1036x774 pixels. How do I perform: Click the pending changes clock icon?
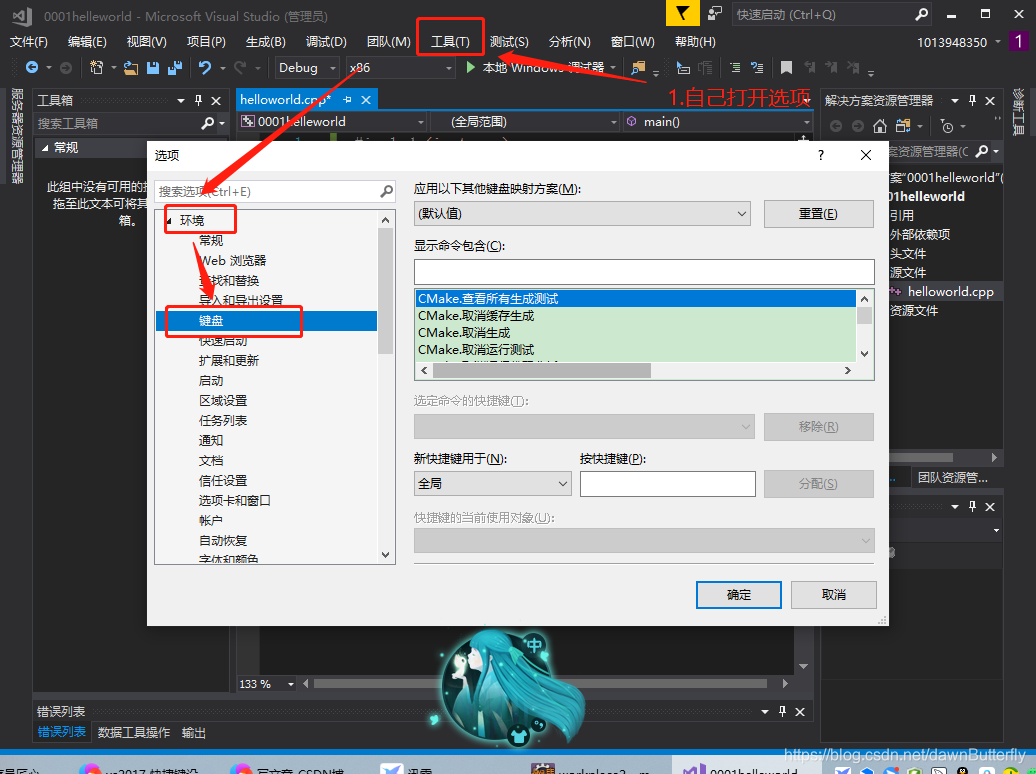pyautogui.click(x=947, y=126)
